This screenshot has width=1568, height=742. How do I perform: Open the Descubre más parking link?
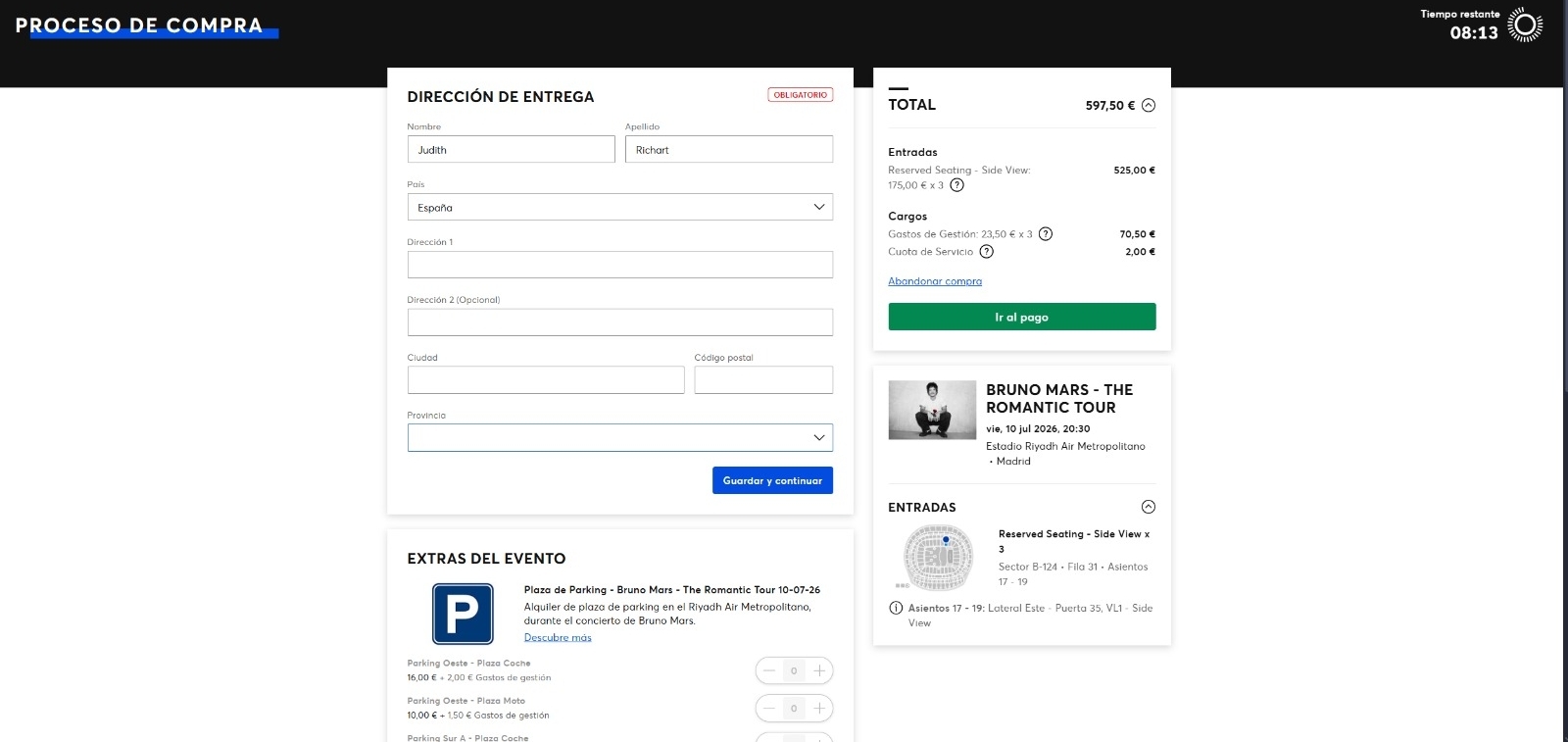coord(558,637)
